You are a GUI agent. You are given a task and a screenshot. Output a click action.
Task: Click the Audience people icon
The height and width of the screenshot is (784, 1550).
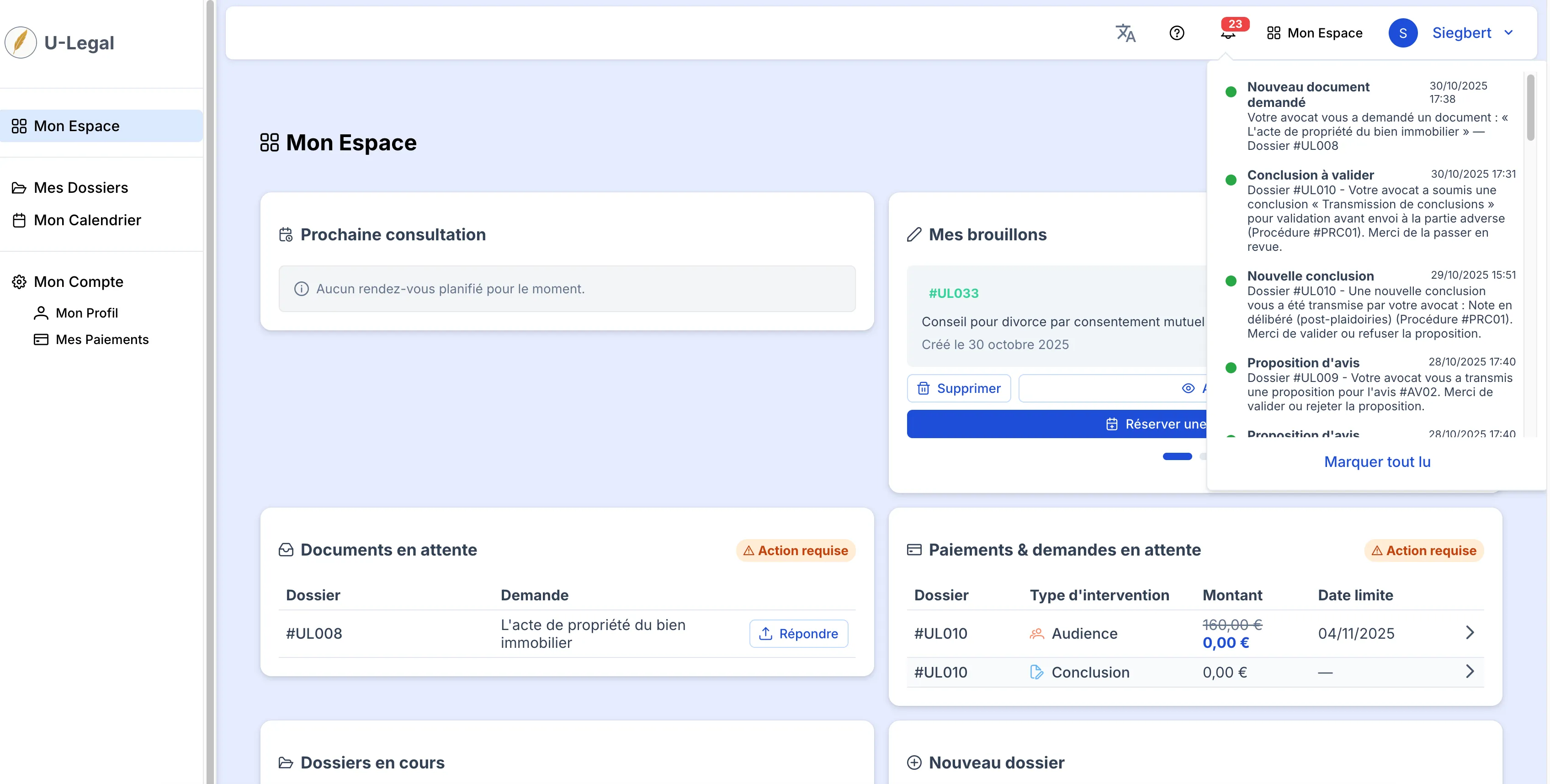1036,634
